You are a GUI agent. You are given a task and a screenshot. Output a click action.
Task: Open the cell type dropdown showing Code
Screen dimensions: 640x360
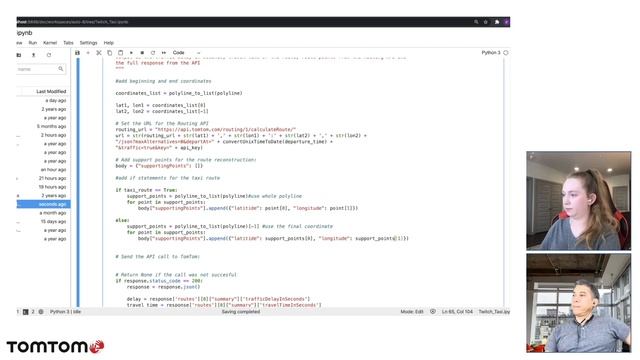186,53
